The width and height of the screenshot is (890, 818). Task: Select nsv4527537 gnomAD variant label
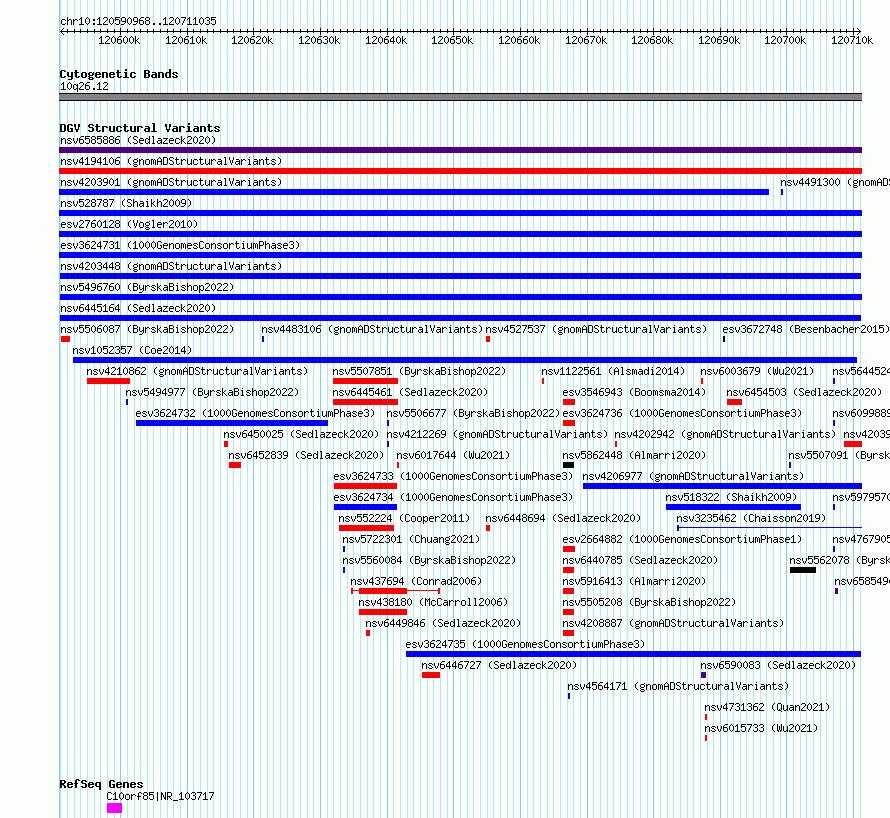click(x=596, y=329)
